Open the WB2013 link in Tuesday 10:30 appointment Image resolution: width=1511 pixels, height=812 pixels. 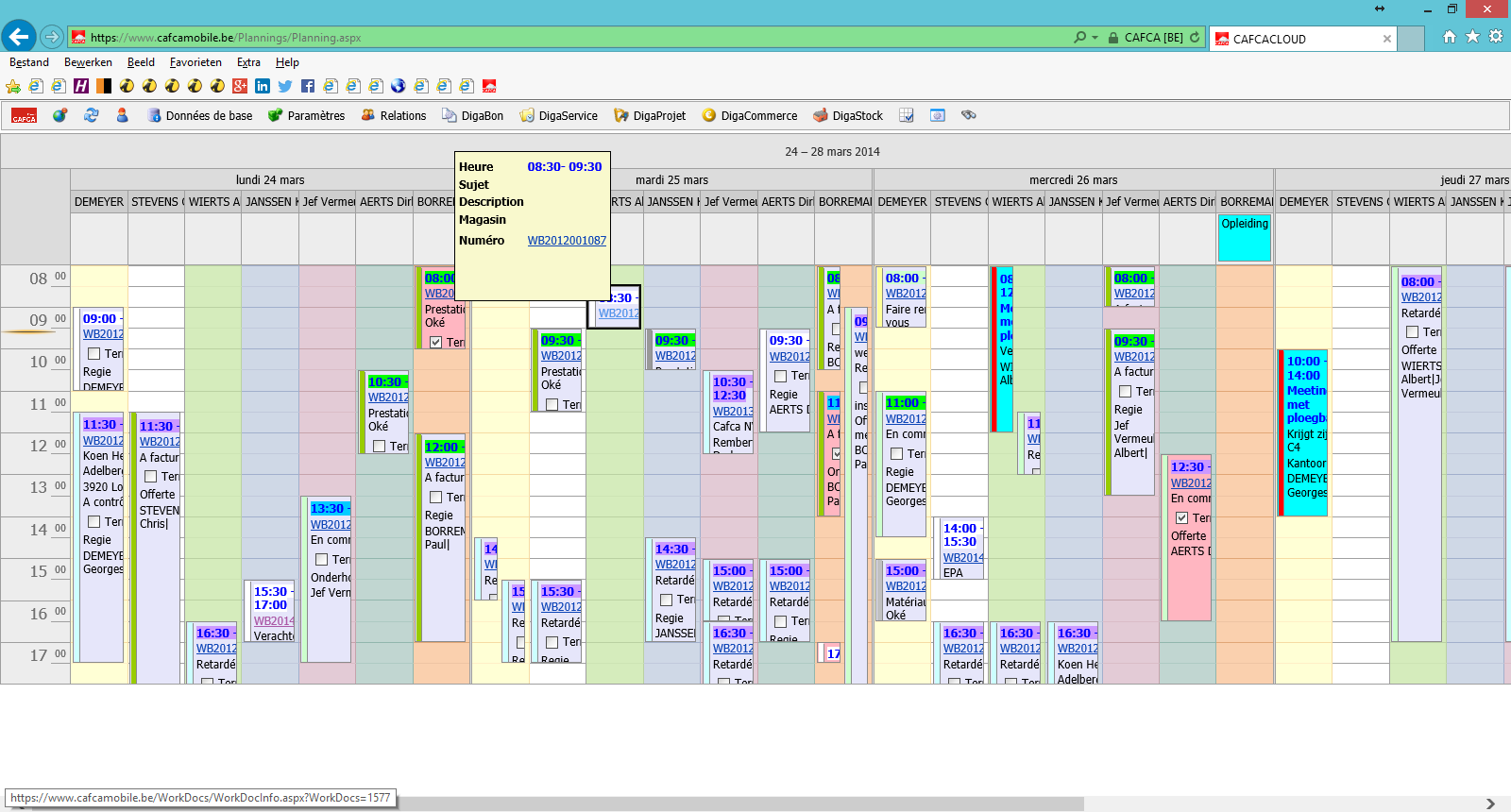(x=733, y=411)
